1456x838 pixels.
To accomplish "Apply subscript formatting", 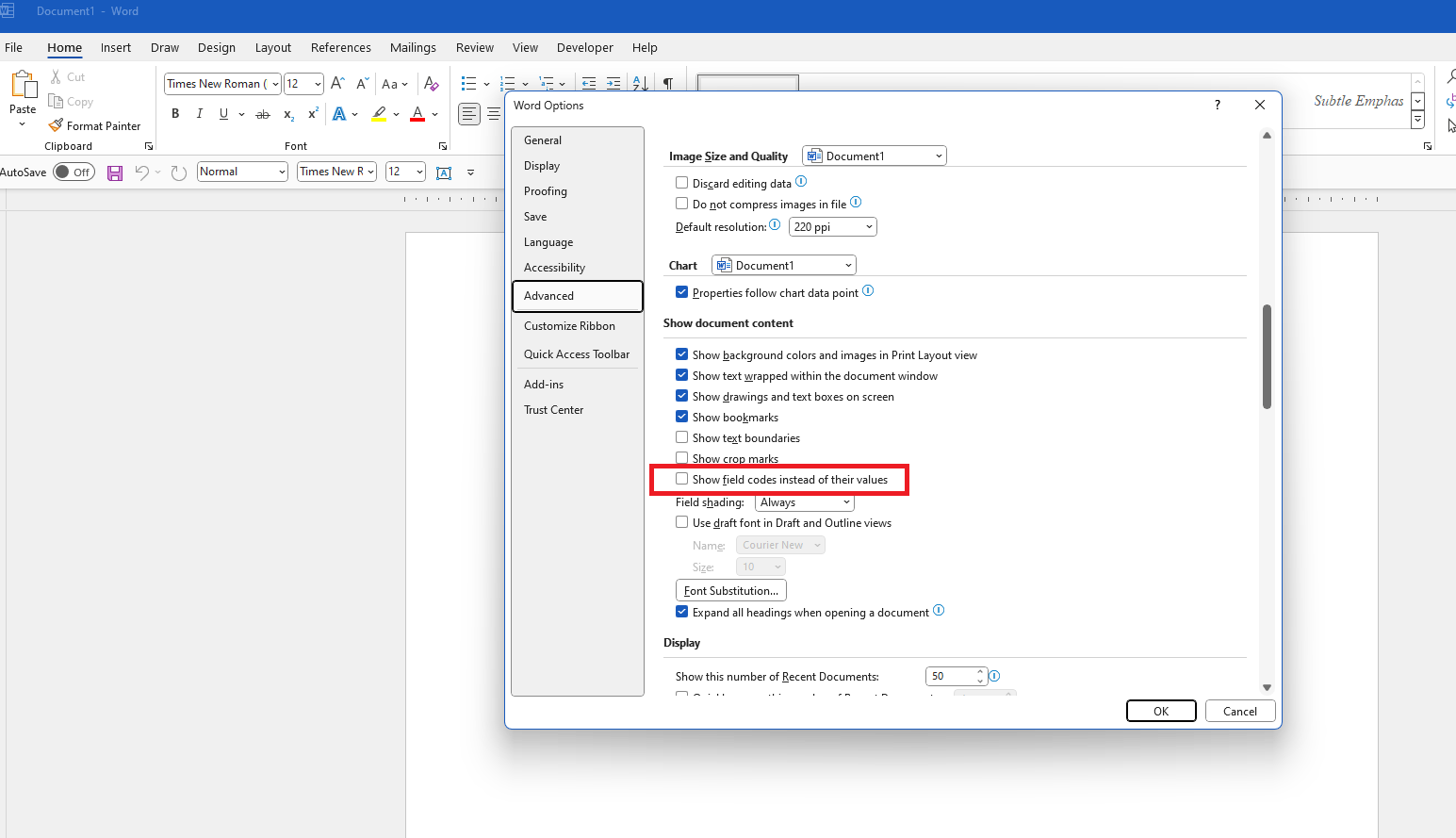I will pos(288,114).
